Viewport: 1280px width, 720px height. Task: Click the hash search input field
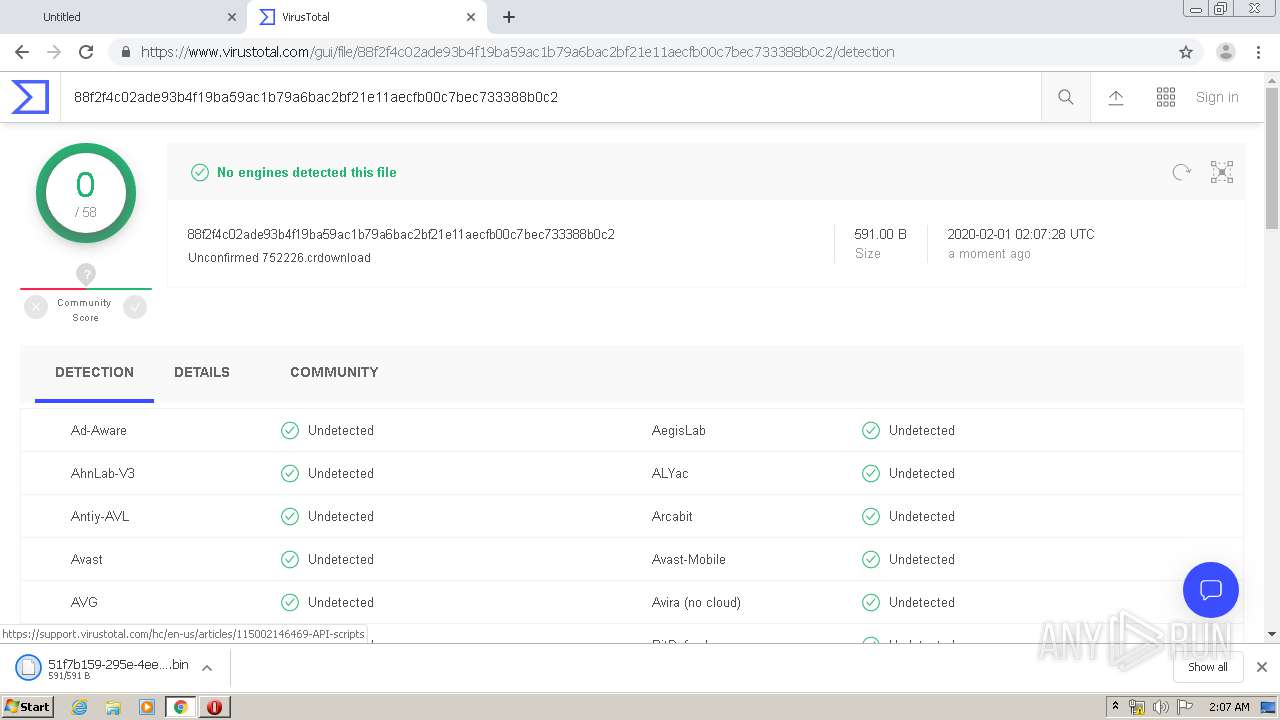pos(550,97)
